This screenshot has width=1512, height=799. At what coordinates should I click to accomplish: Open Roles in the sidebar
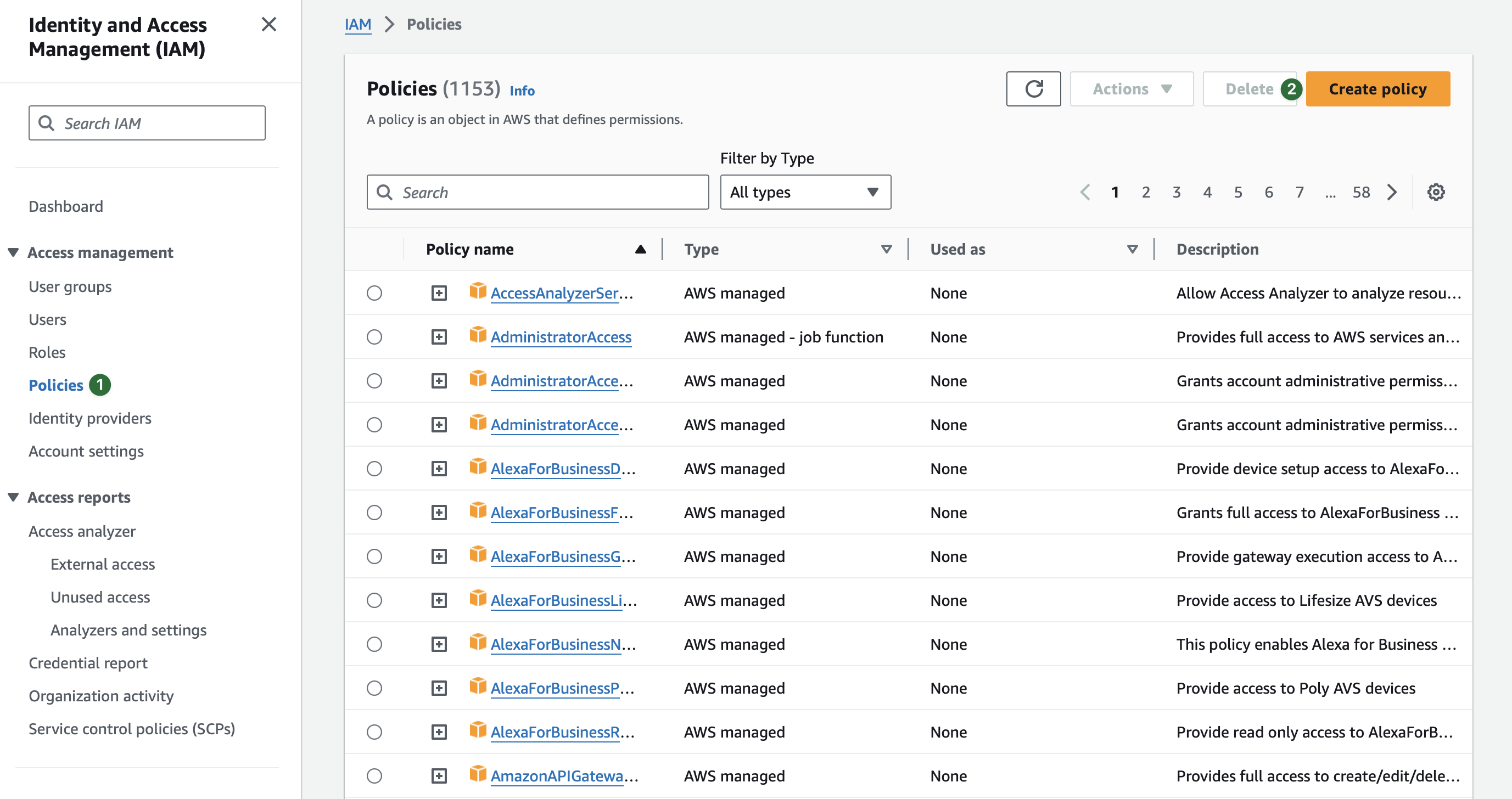click(47, 352)
